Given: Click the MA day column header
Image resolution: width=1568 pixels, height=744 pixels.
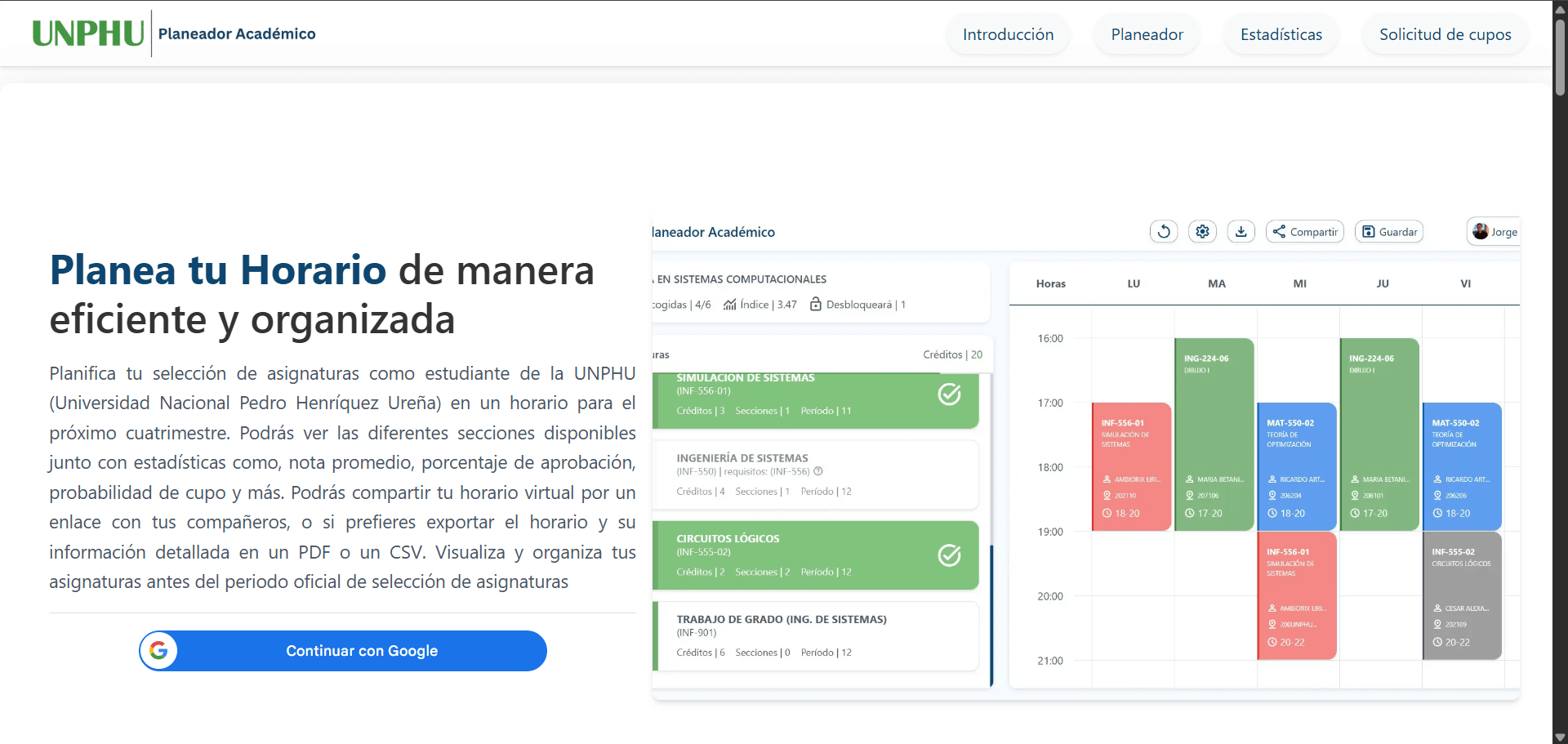Looking at the screenshot, I should tap(1217, 283).
